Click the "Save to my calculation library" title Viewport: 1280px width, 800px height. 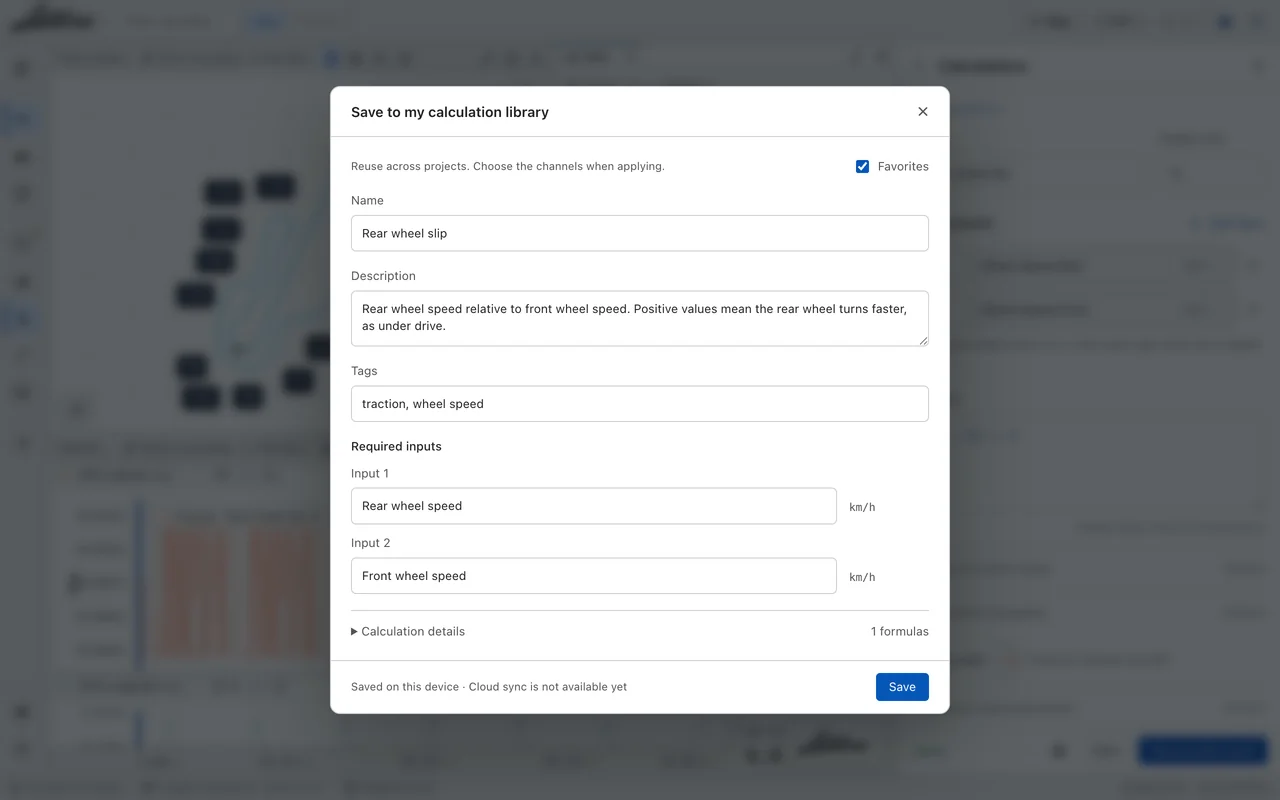click(x=450, y=112)
